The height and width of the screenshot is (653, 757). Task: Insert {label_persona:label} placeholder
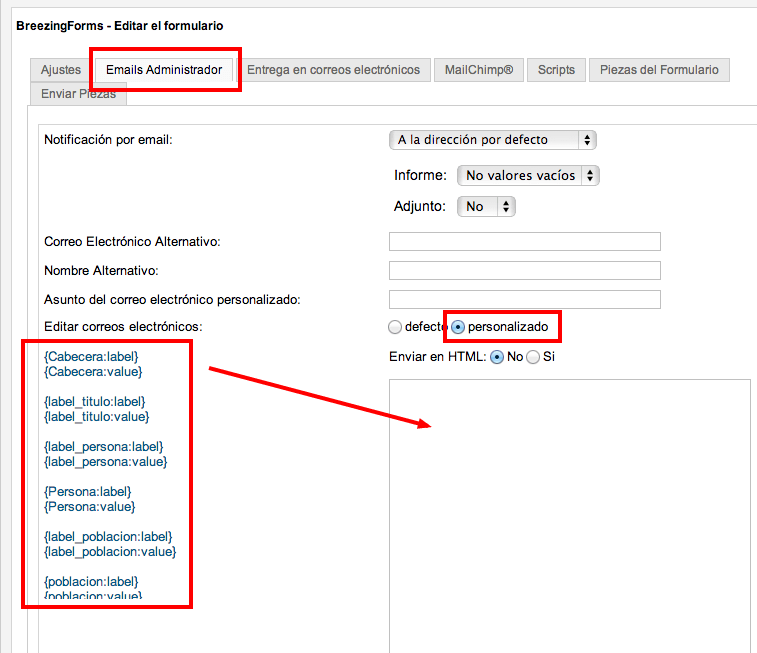(x=104, y=446)
